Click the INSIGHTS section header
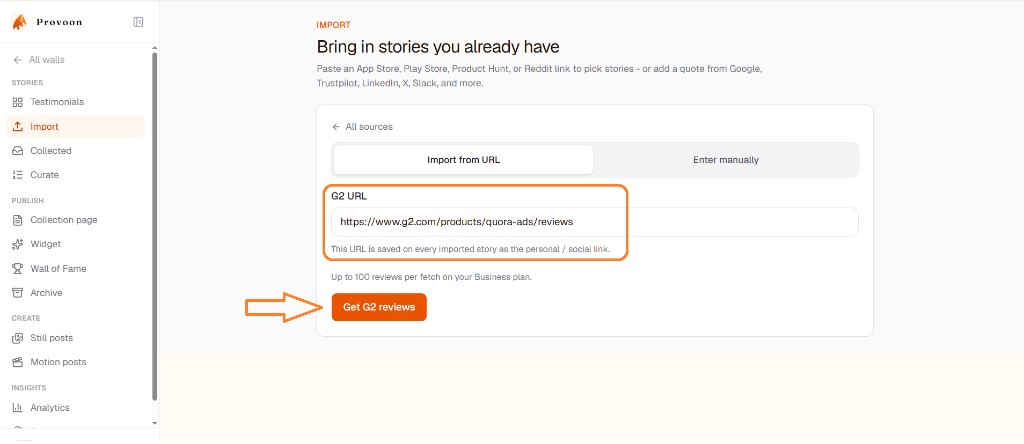 point(29,388)
